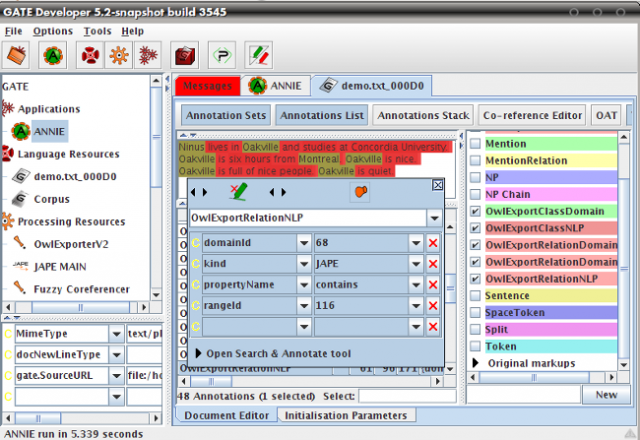Open the OwlExportRelationNLP annotation type dropdown
Screen dimensions: 640x440
coord(434,218)
